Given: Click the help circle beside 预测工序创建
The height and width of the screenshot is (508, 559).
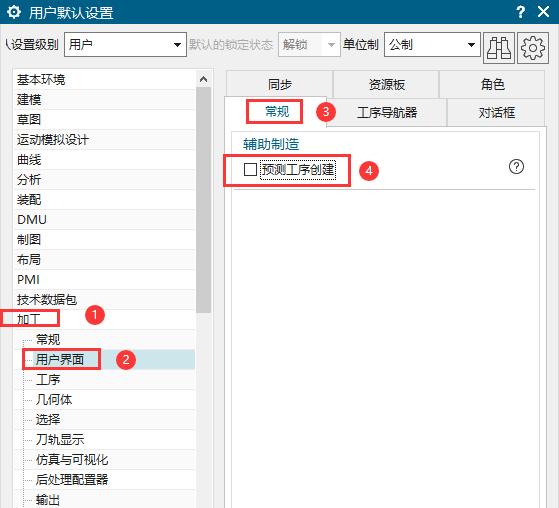Looking at the screenshot, I should click(516, 166).
